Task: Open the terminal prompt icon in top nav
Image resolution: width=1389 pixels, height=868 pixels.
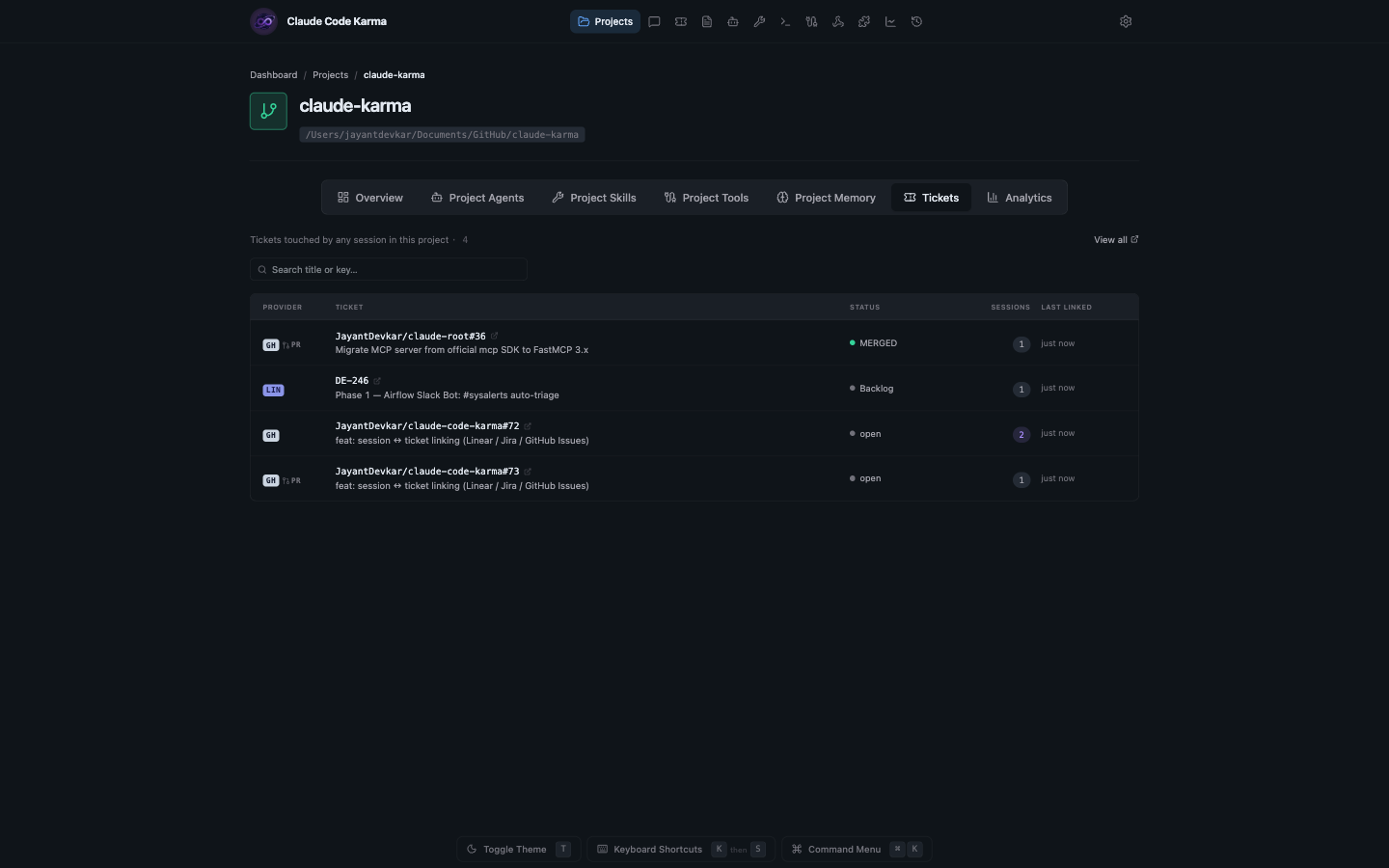Action: (785, 21)
